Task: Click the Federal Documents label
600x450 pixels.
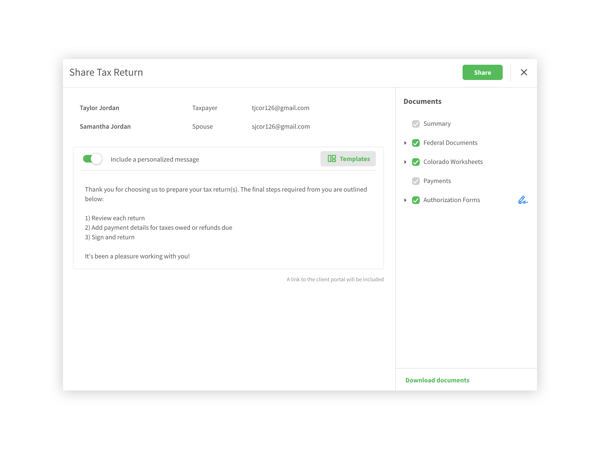Action: coord(450,143)
